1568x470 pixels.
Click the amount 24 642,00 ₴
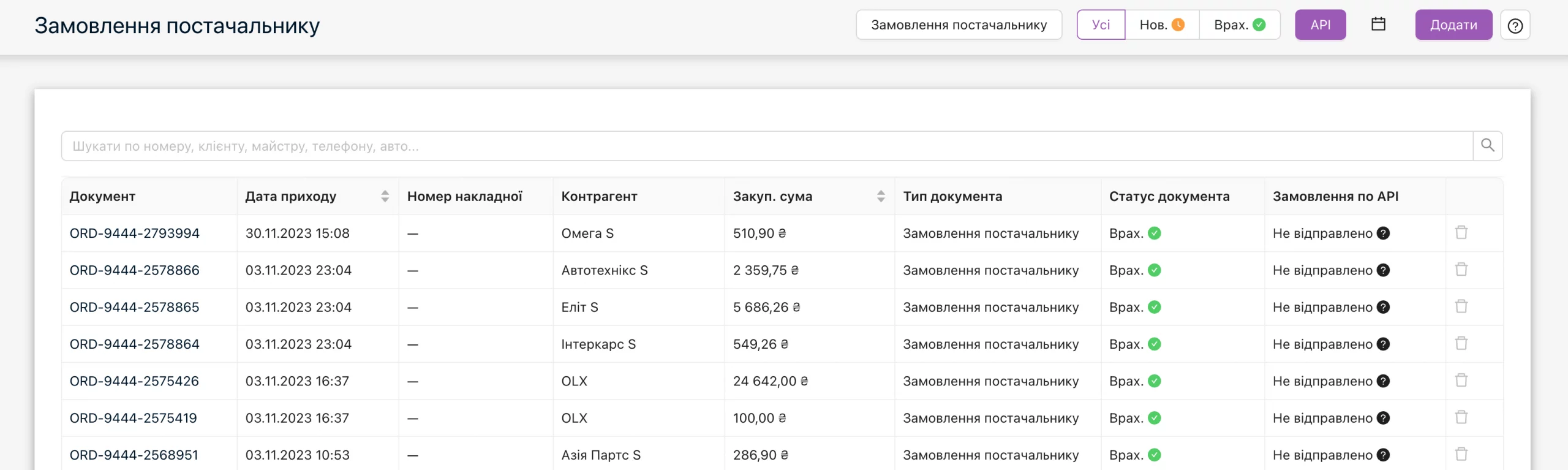(771, 381)
